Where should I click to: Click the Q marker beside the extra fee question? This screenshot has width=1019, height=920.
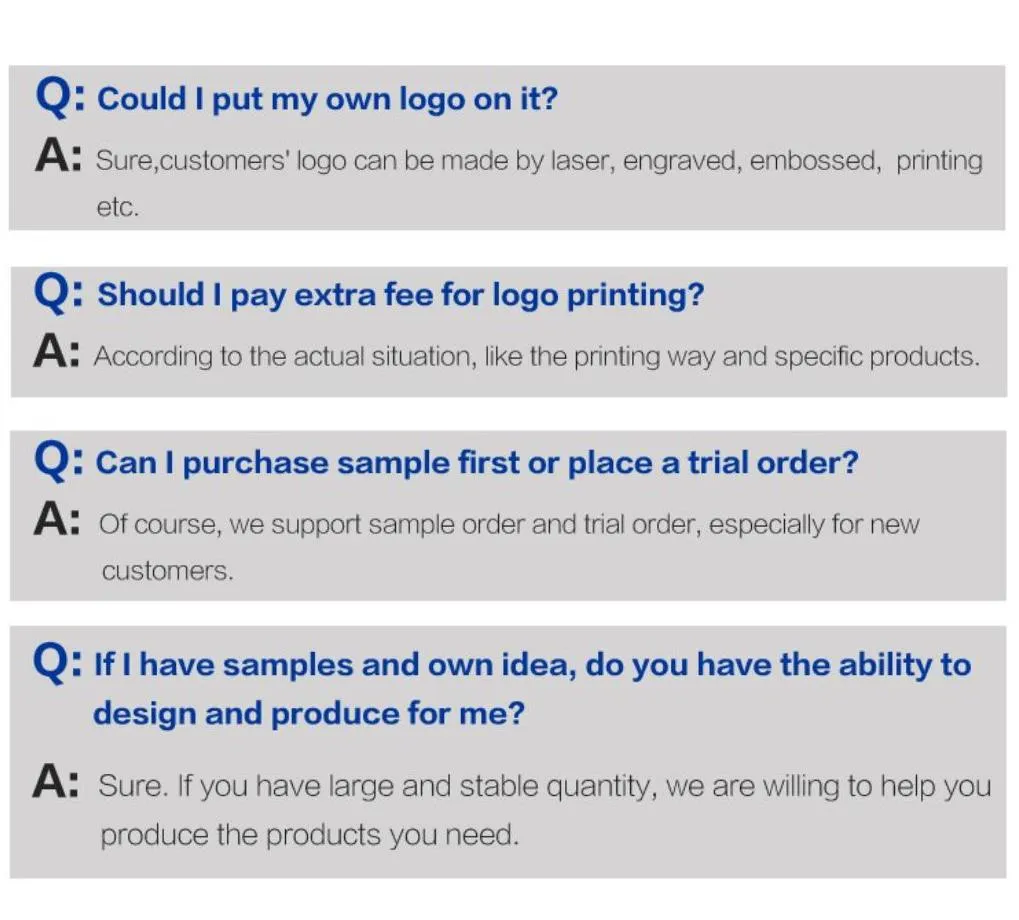[x=58, y=293]
